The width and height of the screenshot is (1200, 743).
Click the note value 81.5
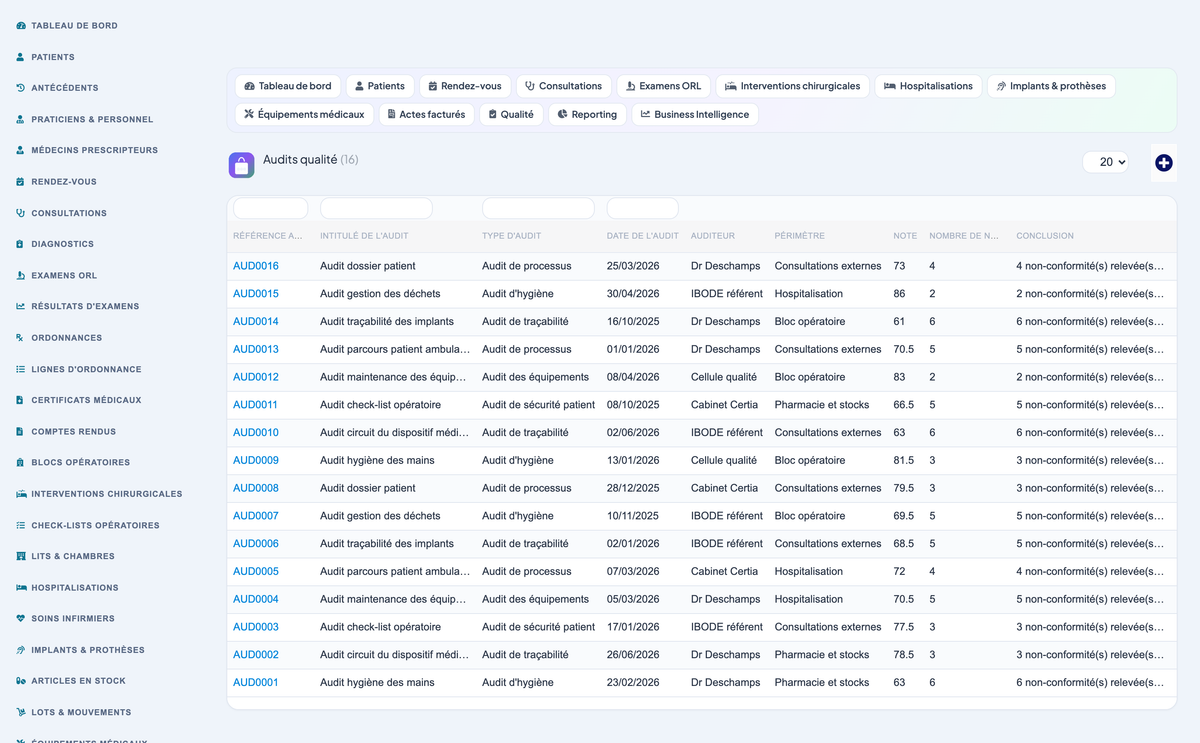[x=904, y=460]
